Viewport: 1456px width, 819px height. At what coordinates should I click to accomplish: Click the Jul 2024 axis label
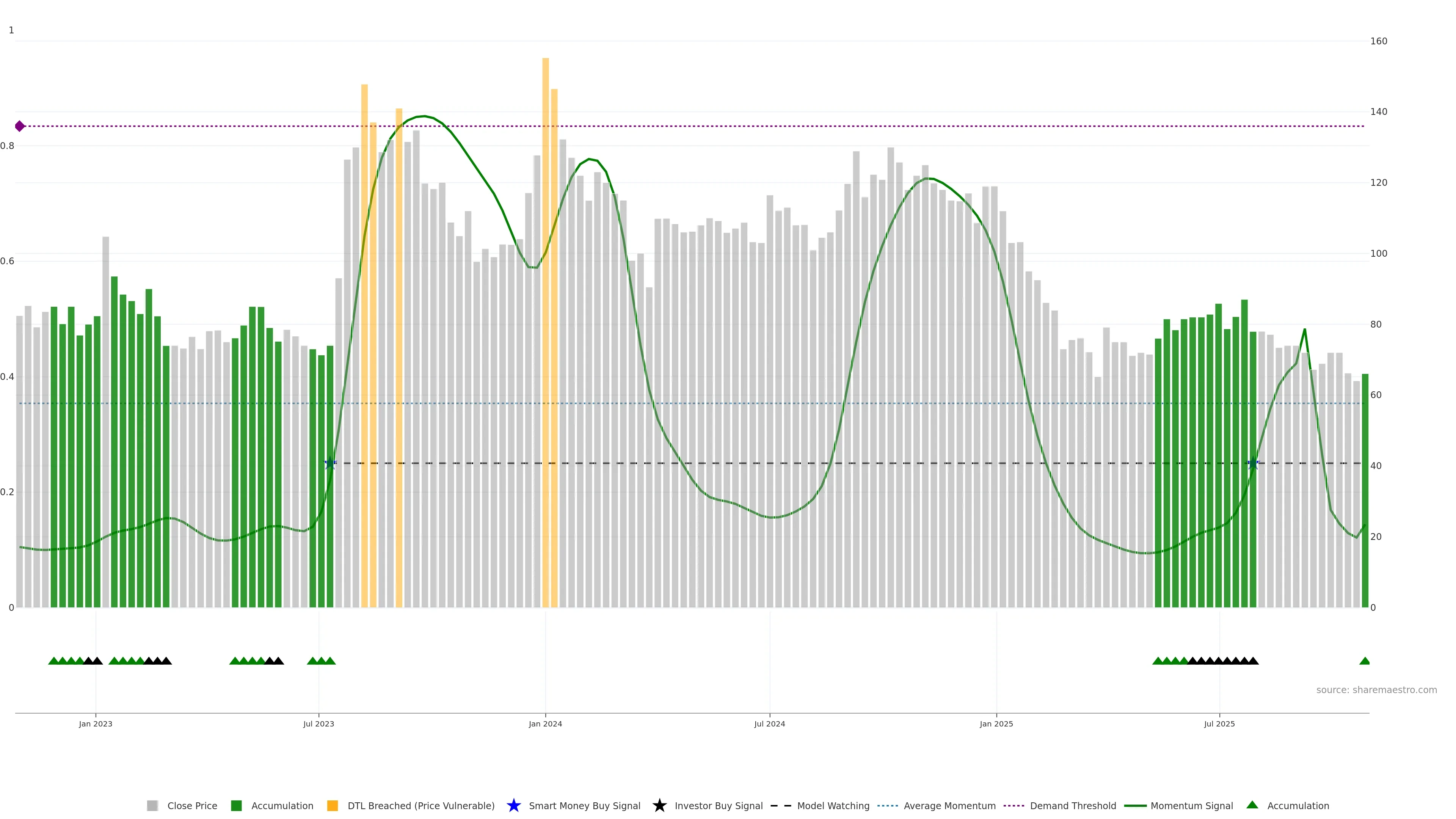tap(769, 723)
